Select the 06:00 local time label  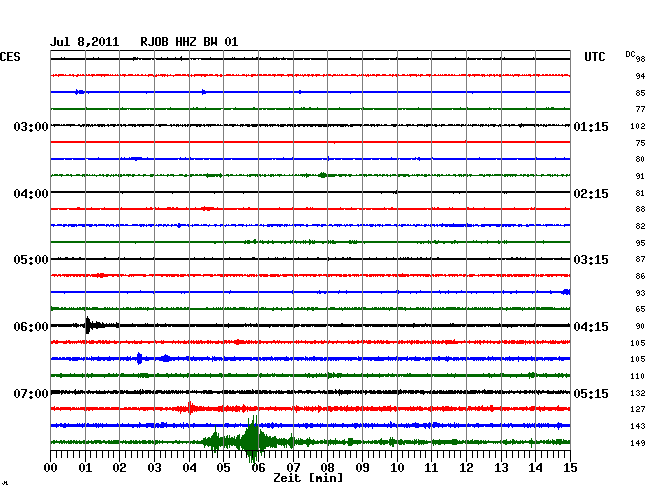point(31,327)
